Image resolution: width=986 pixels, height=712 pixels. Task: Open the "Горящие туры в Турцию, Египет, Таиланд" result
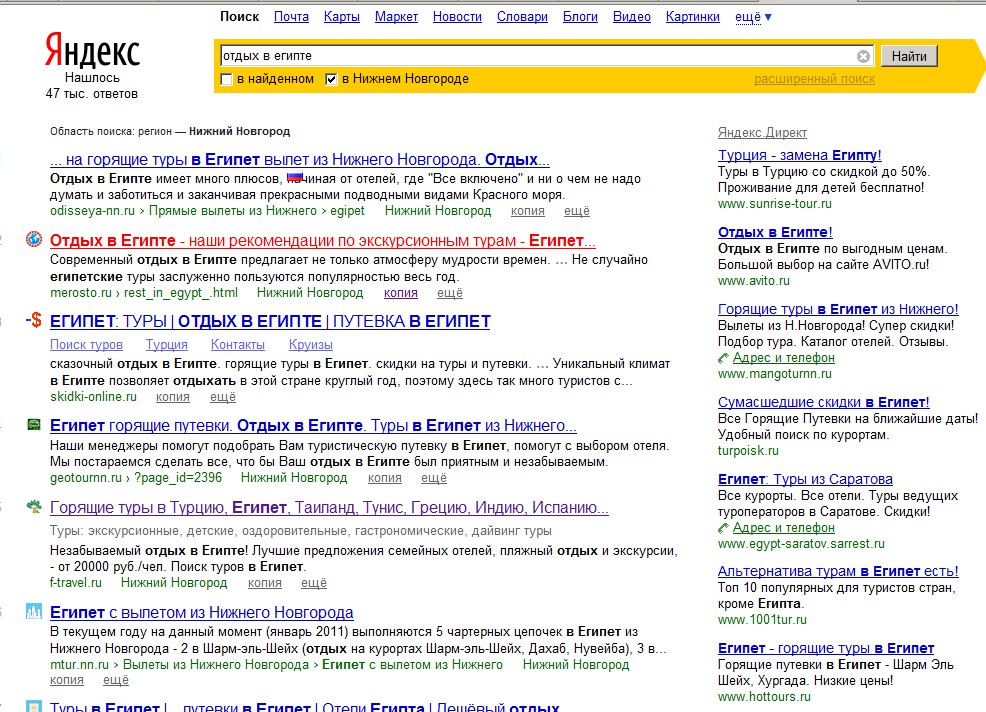pyautogui.click(x=329, y=508)
